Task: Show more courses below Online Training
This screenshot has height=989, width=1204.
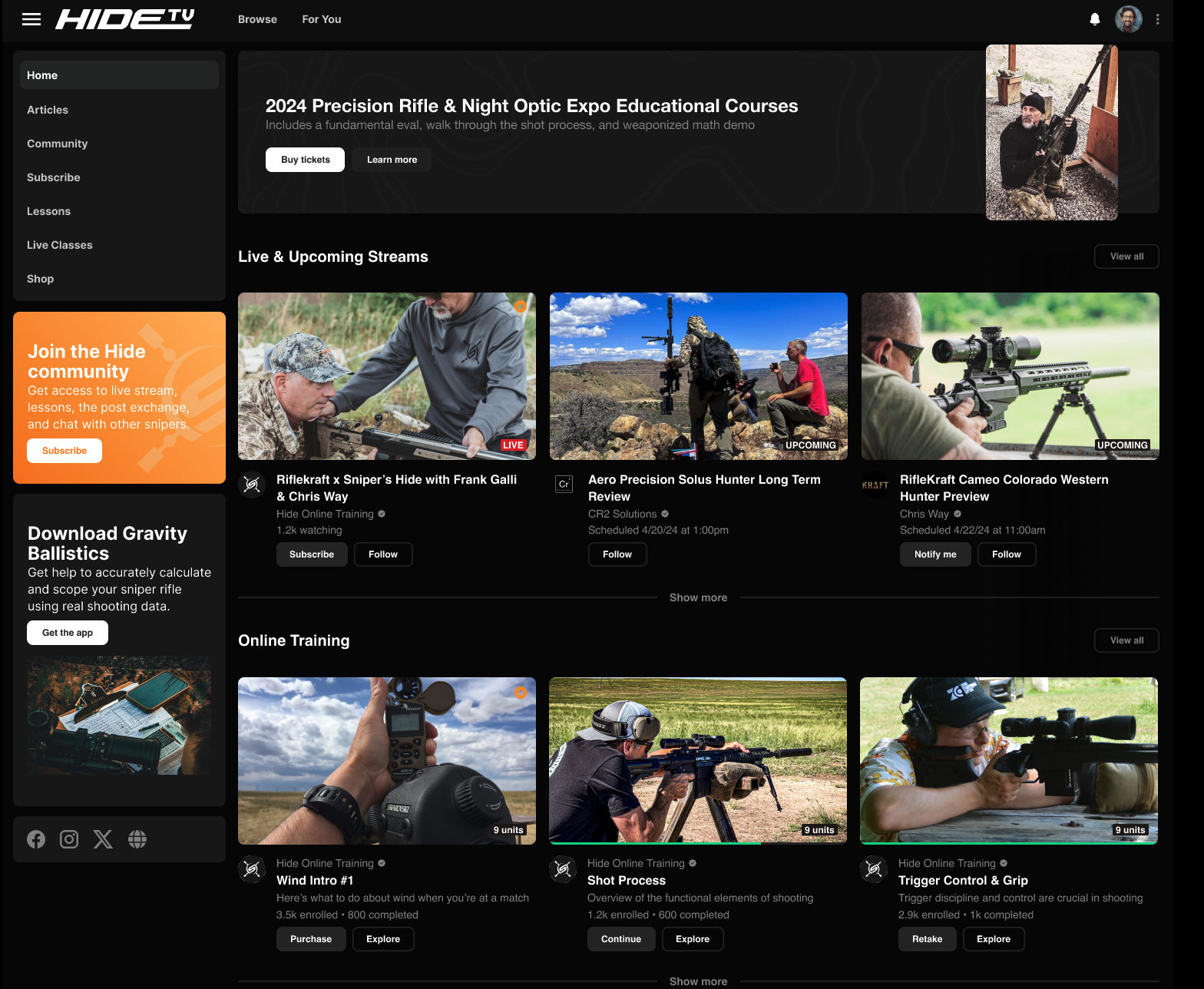Action: click(698, 981)
